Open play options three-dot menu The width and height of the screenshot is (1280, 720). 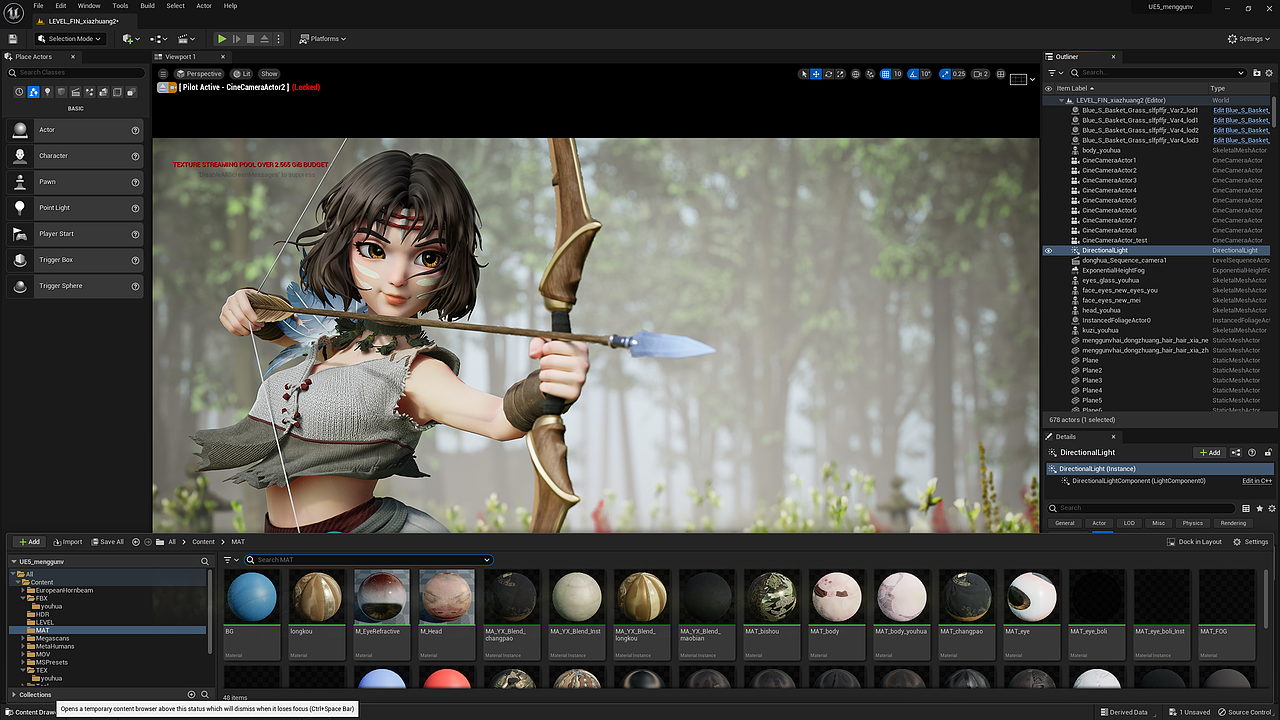pyautogui.click(x=279, y=39)
